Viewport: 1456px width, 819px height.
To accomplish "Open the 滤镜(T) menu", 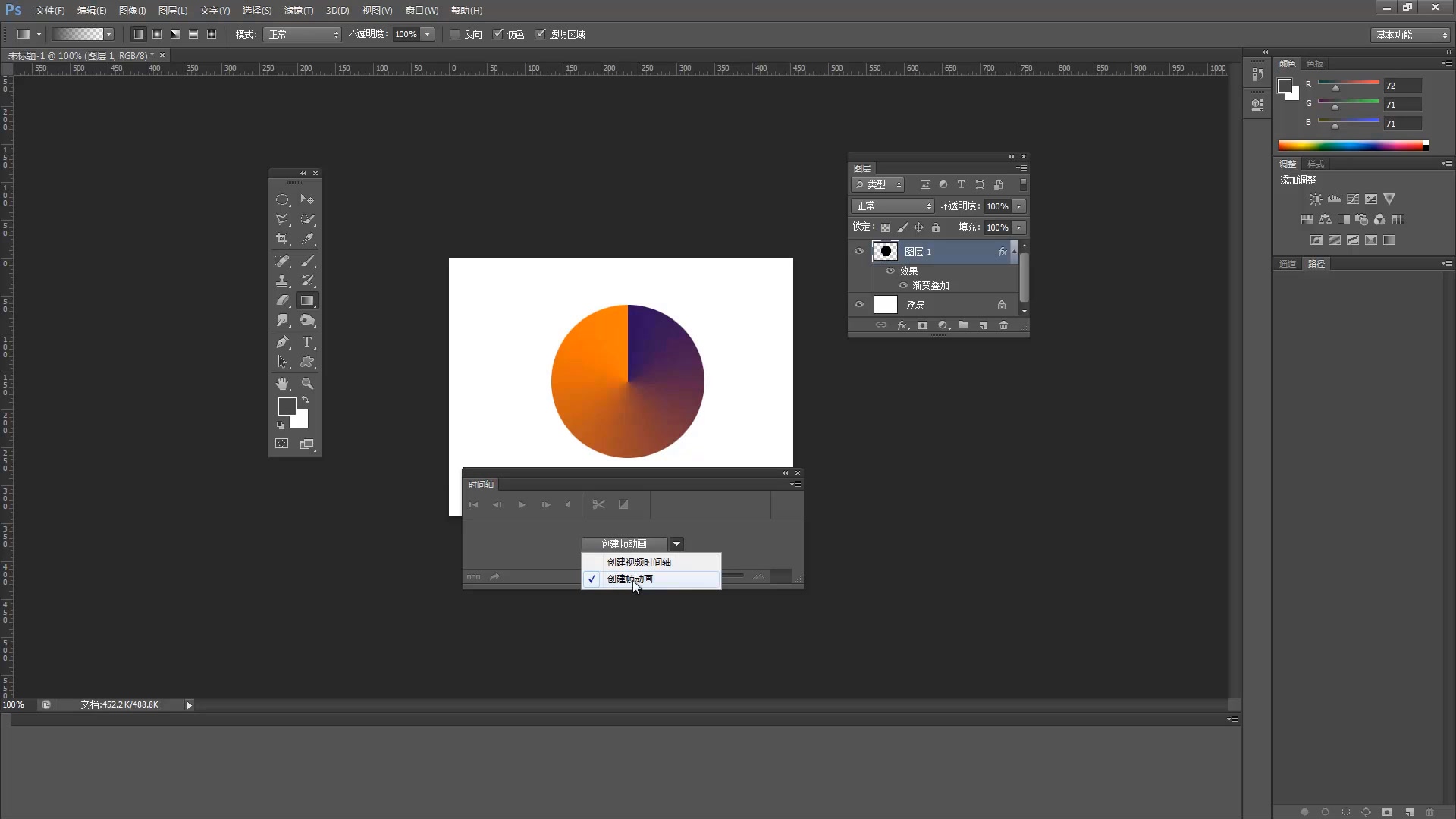I will click(298, 11).
